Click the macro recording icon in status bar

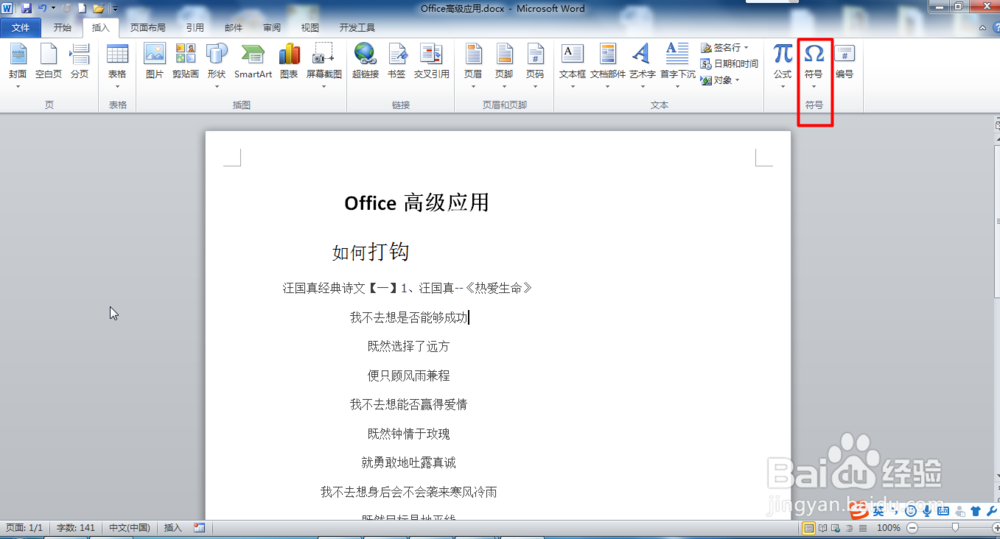[200, 528]
